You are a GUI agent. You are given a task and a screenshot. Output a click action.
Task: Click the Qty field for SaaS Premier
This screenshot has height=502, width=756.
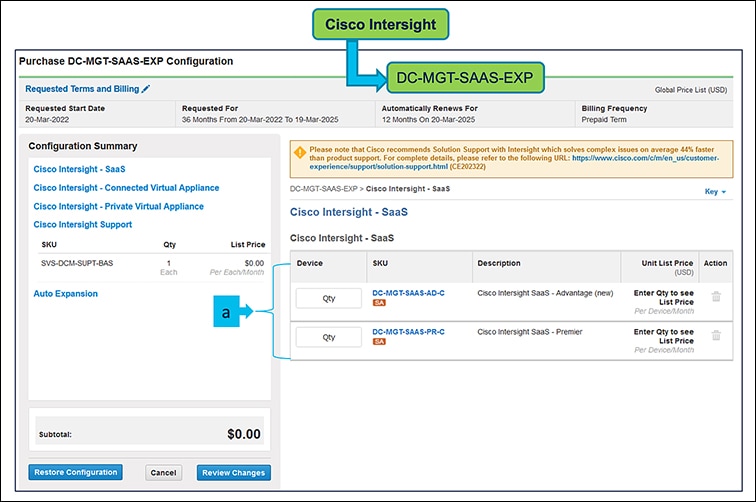[328, 337]
